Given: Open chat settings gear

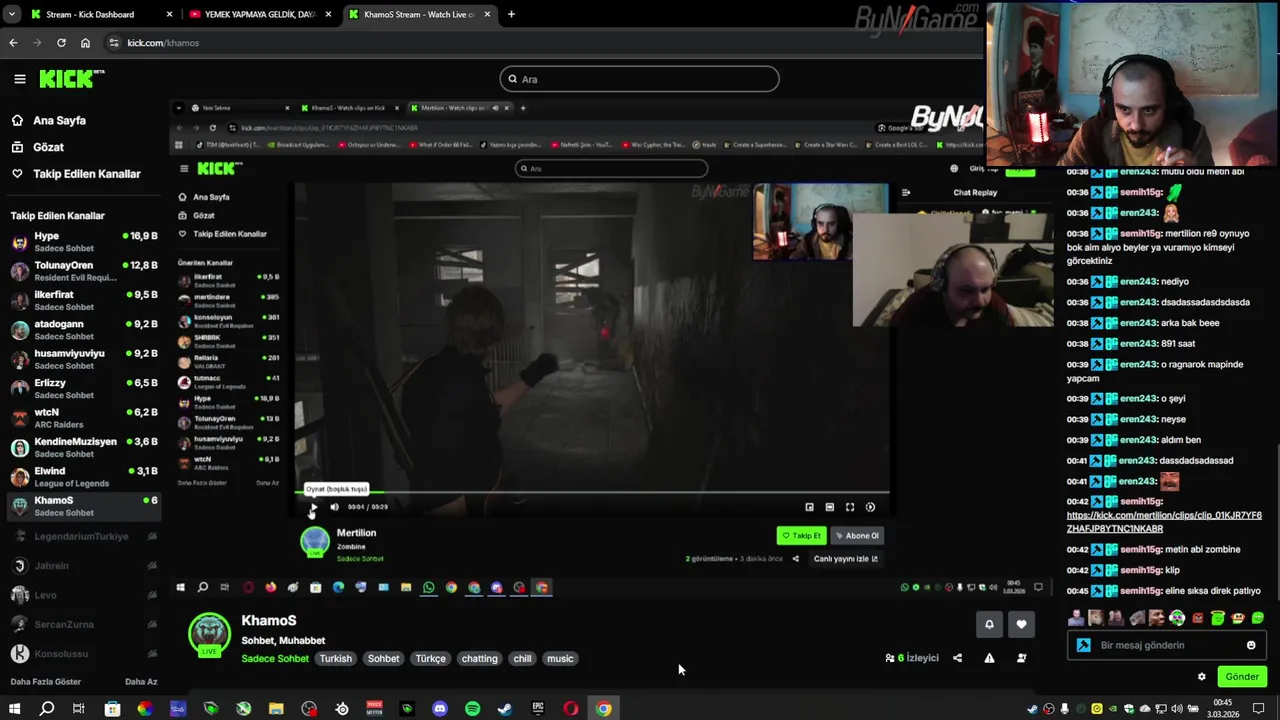Looking at the screenshot, I should pos(1202,677).
